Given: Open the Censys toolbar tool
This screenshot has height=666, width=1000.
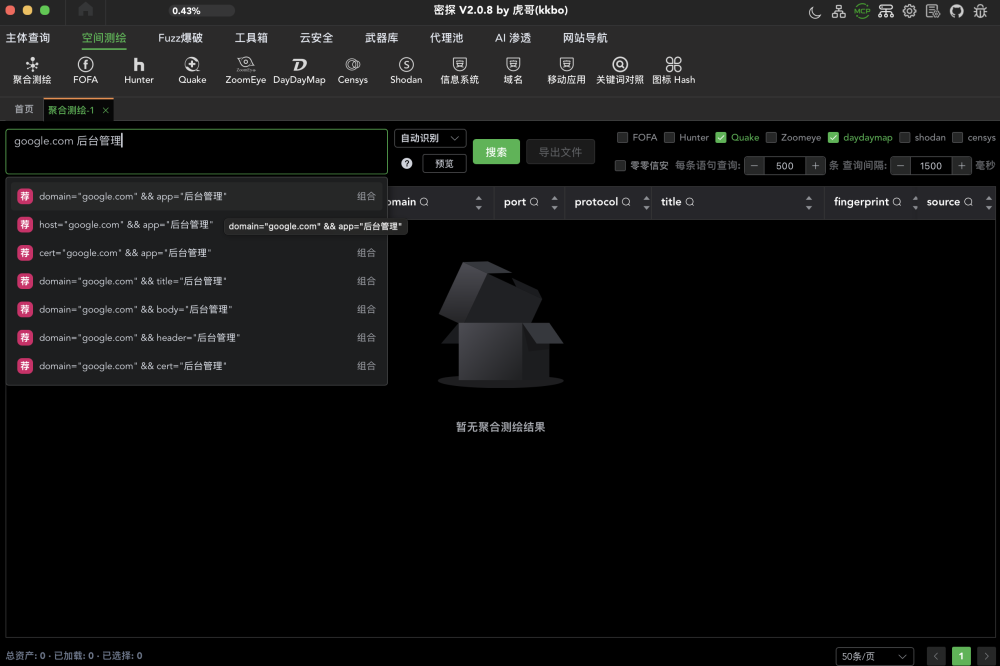Looking at the screenshot, I should (x=353, y=71).
